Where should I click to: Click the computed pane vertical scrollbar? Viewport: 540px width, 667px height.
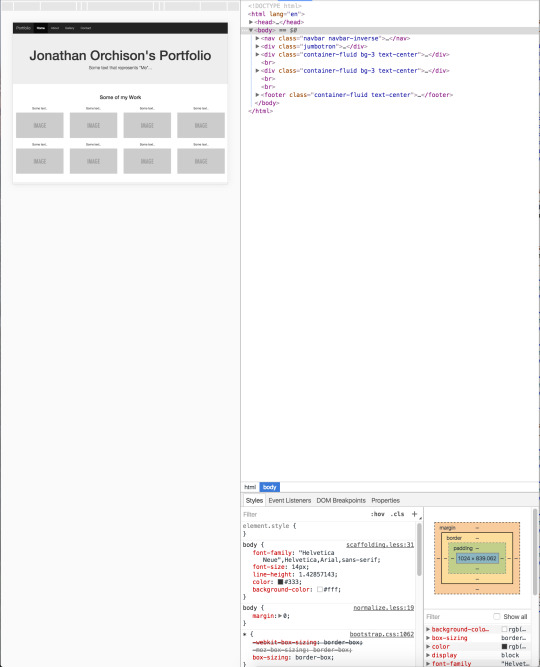coord(535,552)
